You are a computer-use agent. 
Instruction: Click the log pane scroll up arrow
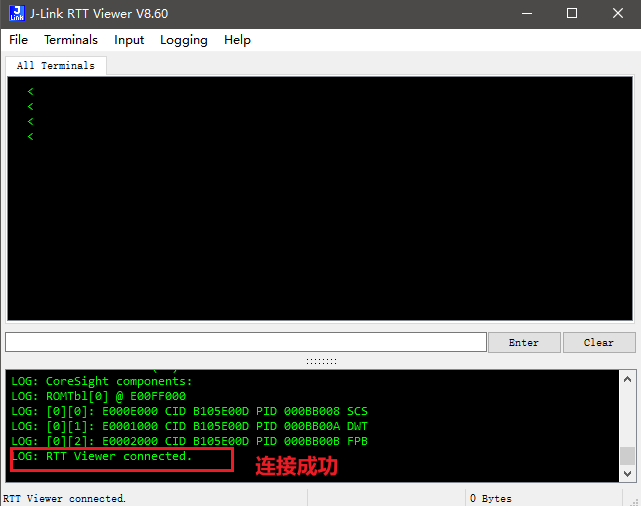[628, 379]
